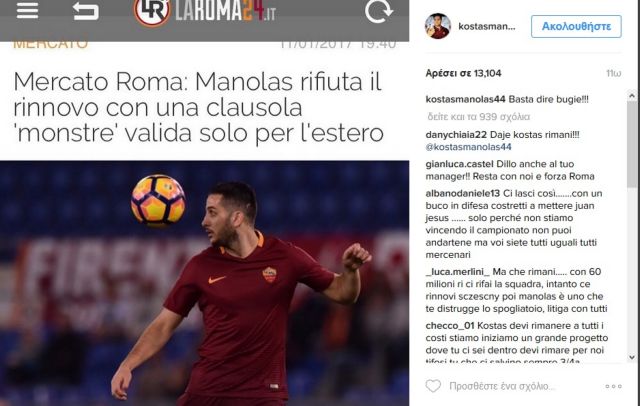Screen dimensions: 640x406
Task: Click the back arrow icon
Action: 86,11
